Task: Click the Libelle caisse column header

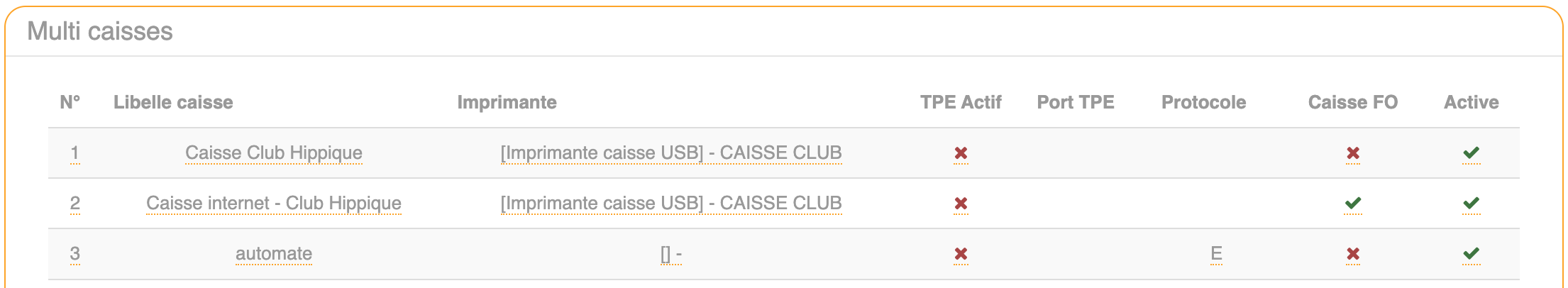Action: [173, 102]
